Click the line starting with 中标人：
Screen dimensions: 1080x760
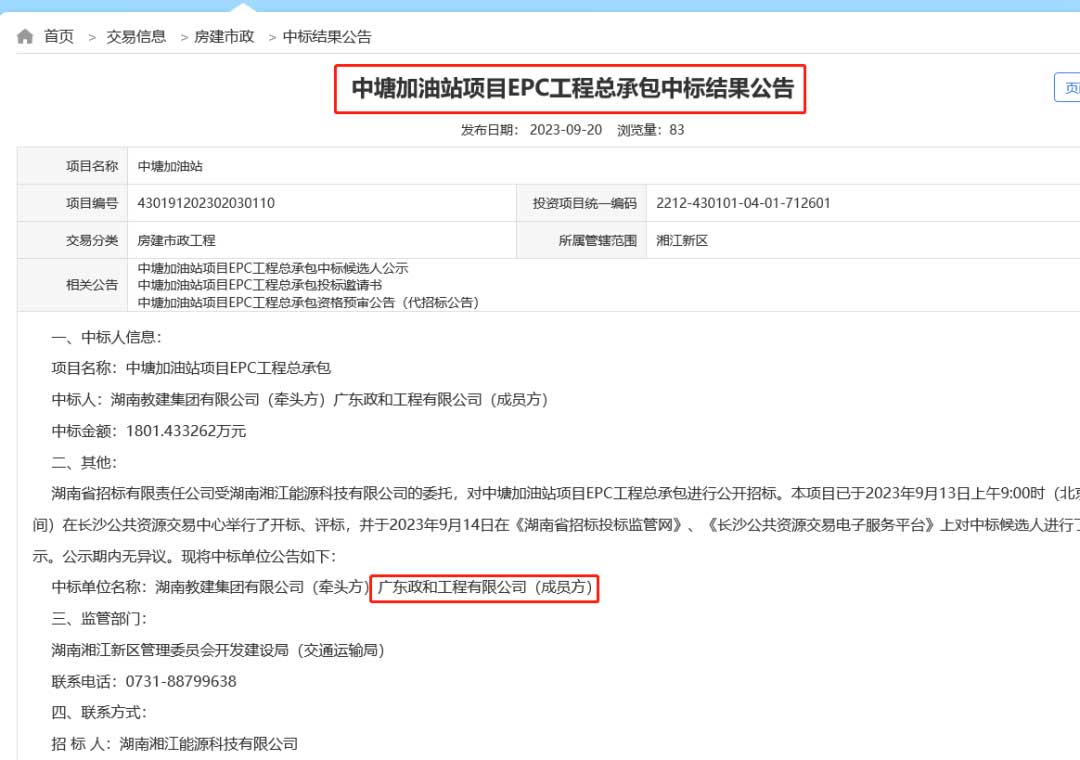[300, 400]
